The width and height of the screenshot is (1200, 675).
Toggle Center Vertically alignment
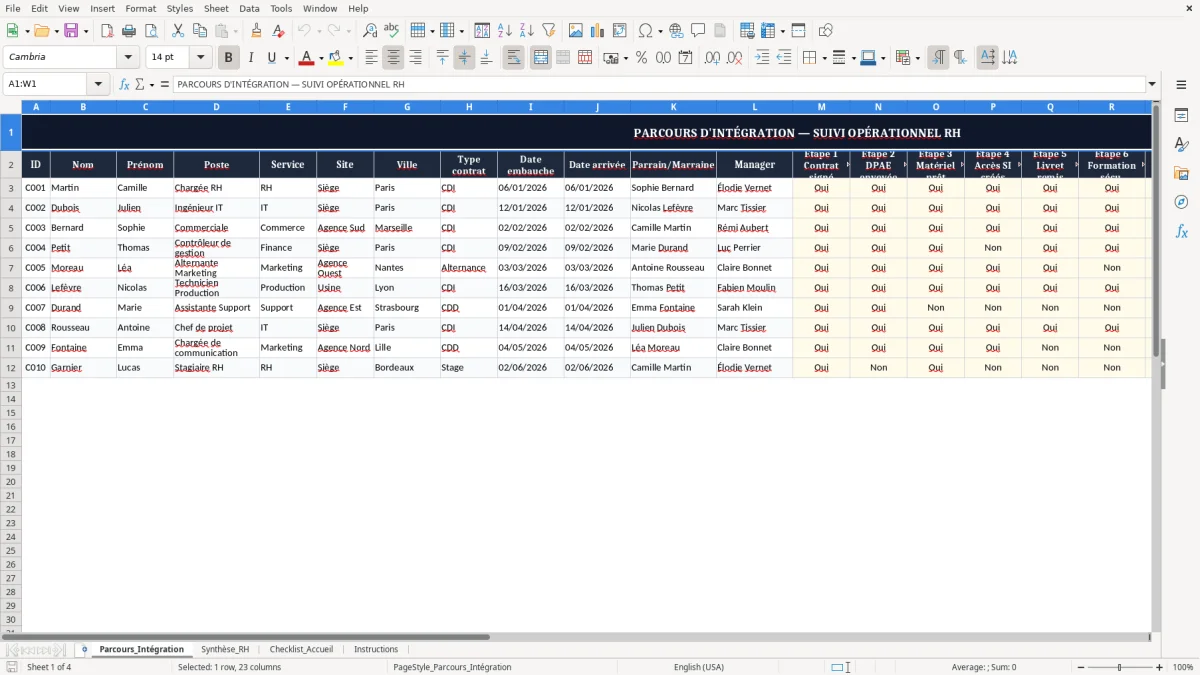click(464, 58)
